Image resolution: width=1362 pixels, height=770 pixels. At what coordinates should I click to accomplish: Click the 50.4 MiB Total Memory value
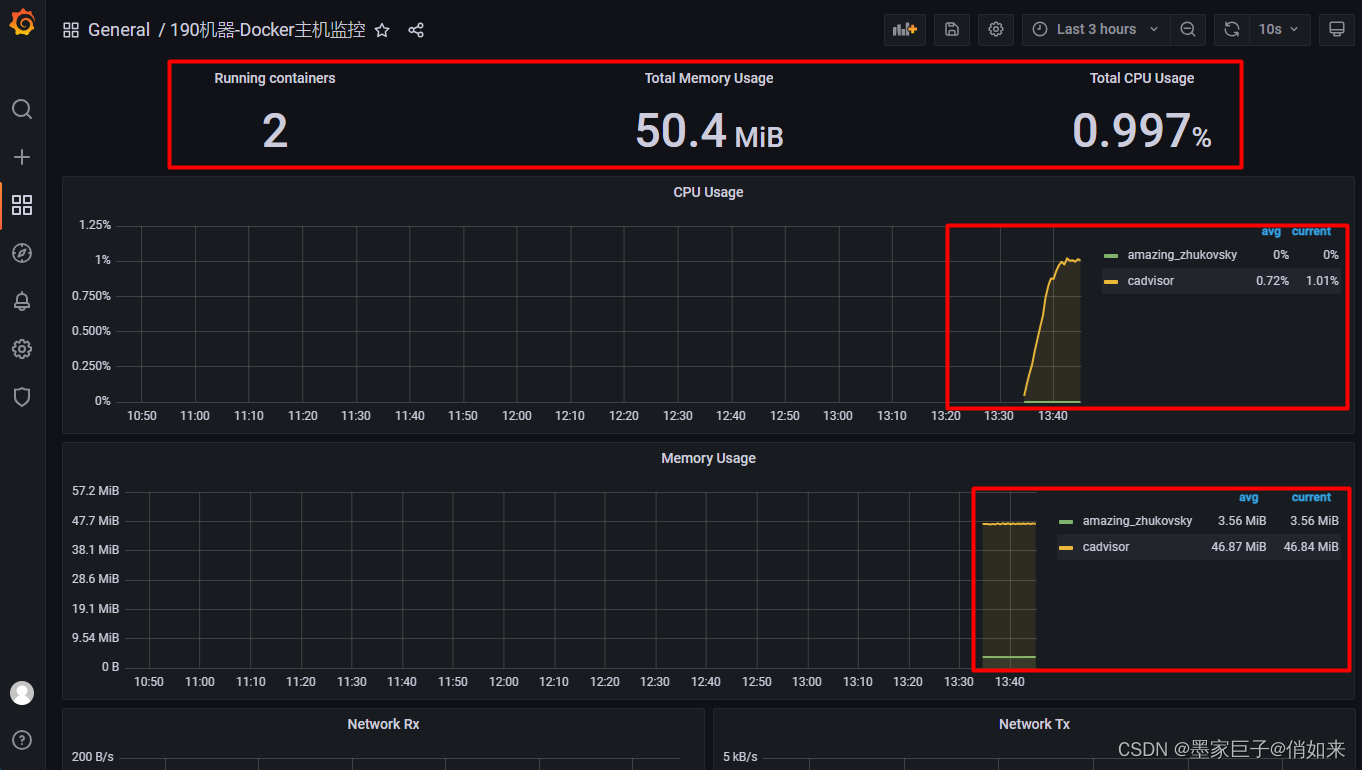[x=709, y=131]
